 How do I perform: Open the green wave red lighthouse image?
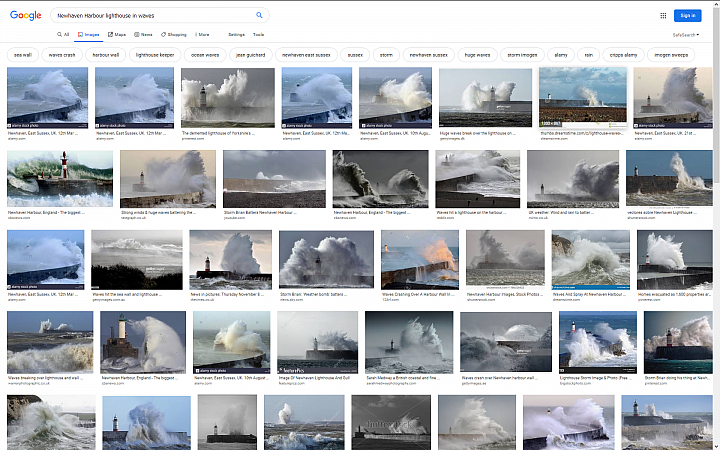[60, 179]
